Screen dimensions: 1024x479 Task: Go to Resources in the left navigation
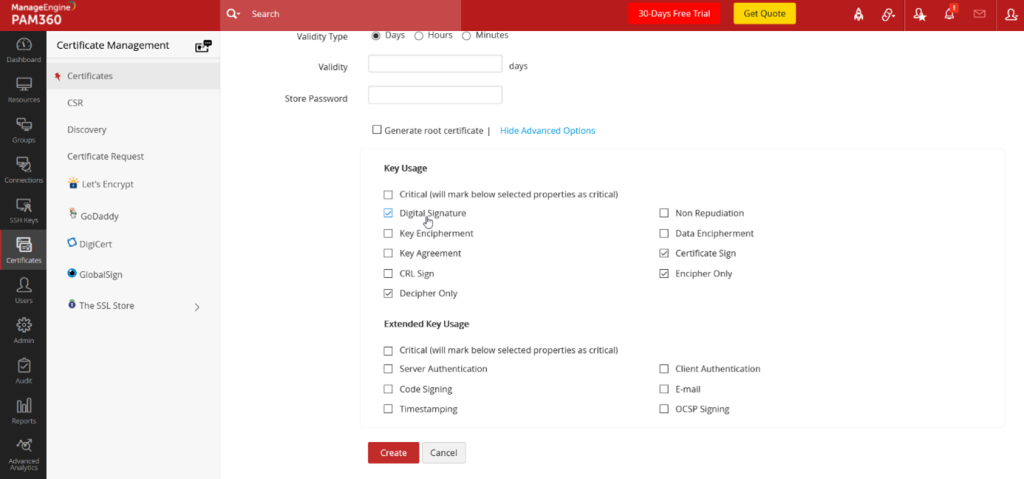(23, 88)
